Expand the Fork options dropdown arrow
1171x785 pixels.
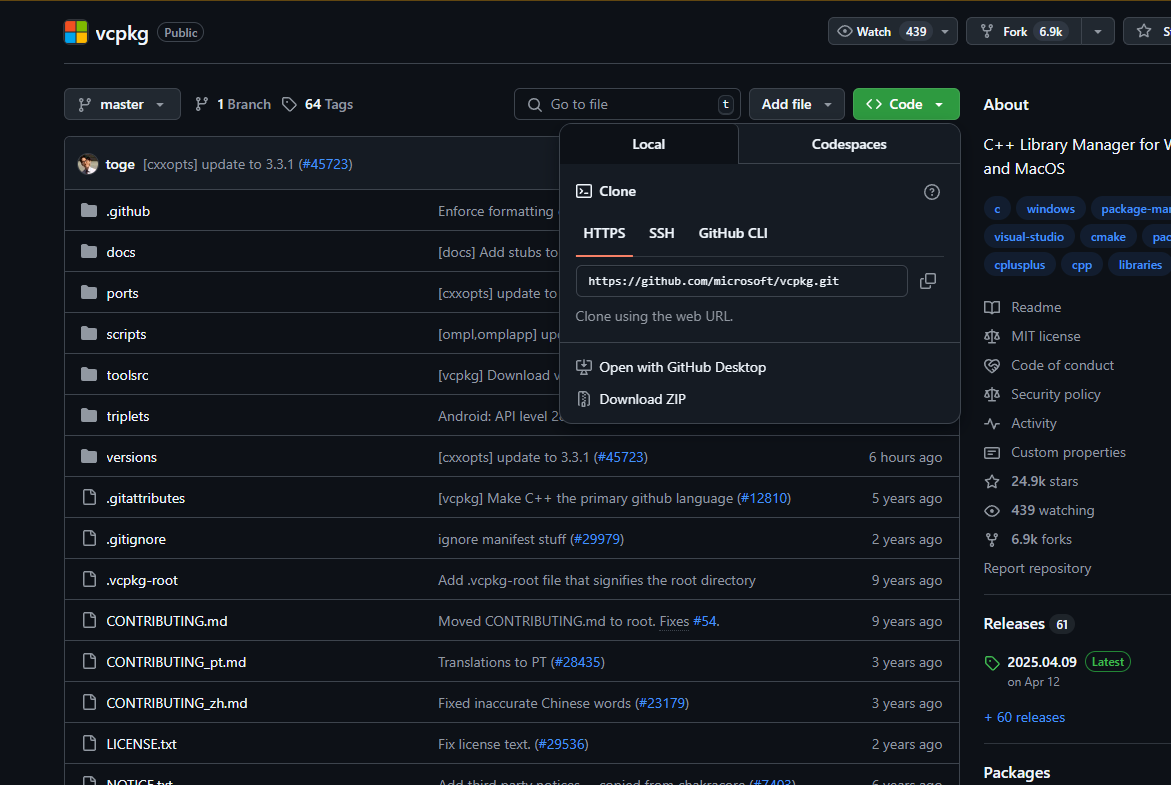(x=1098, y=31)
